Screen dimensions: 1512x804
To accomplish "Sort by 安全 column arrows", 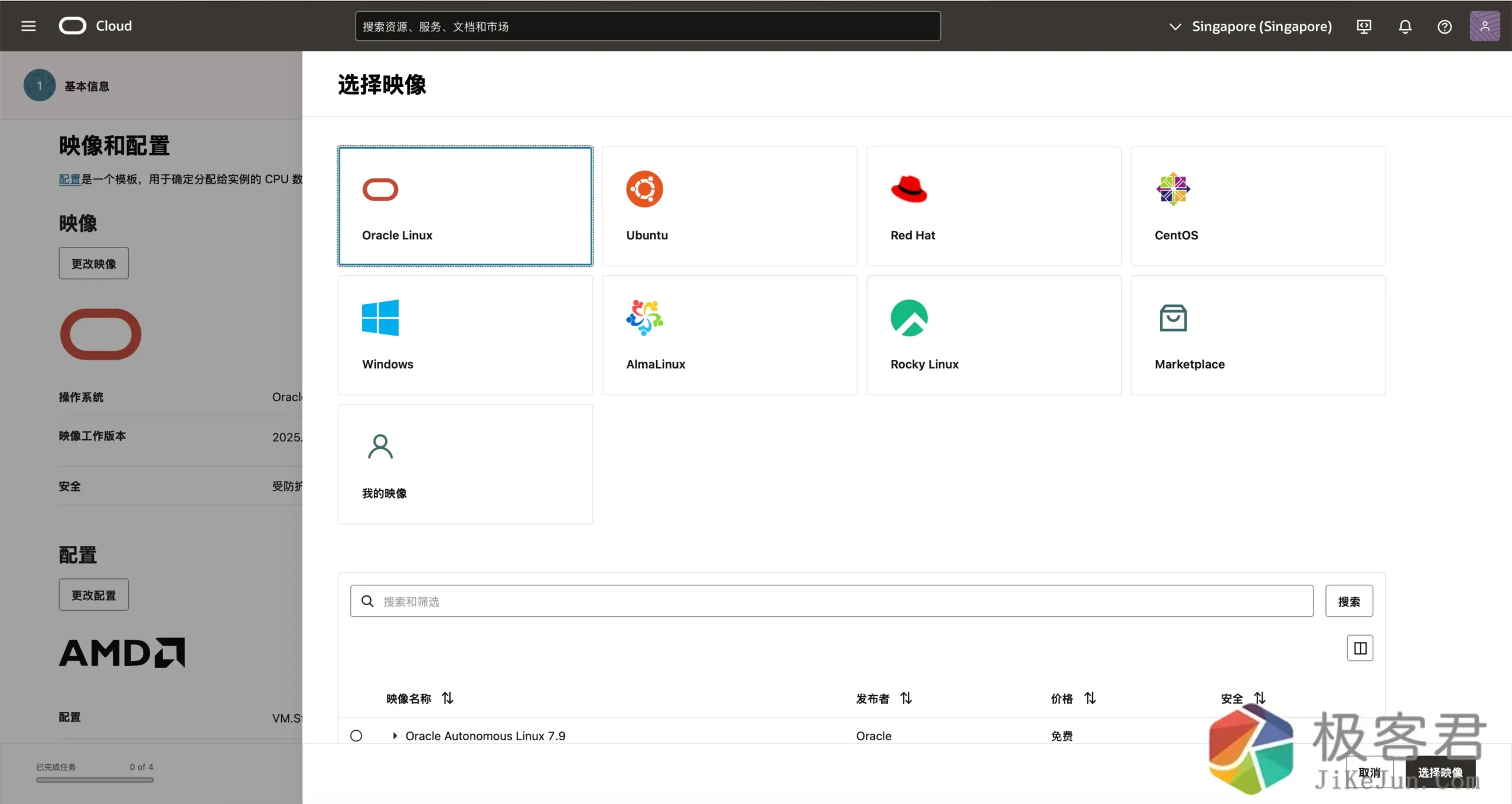I will (x=1260, y=698).
